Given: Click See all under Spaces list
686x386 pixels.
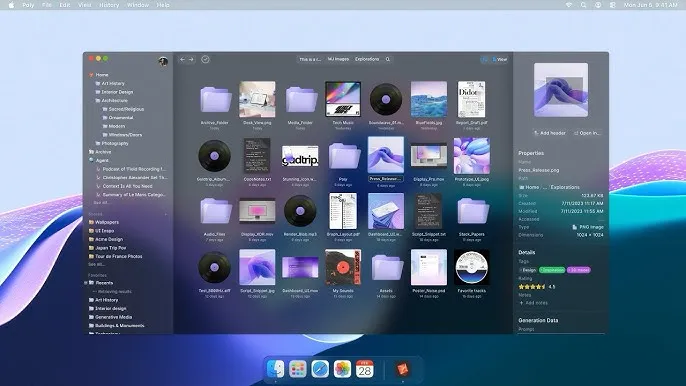Looking at the screenshot, I should [96, 264].
